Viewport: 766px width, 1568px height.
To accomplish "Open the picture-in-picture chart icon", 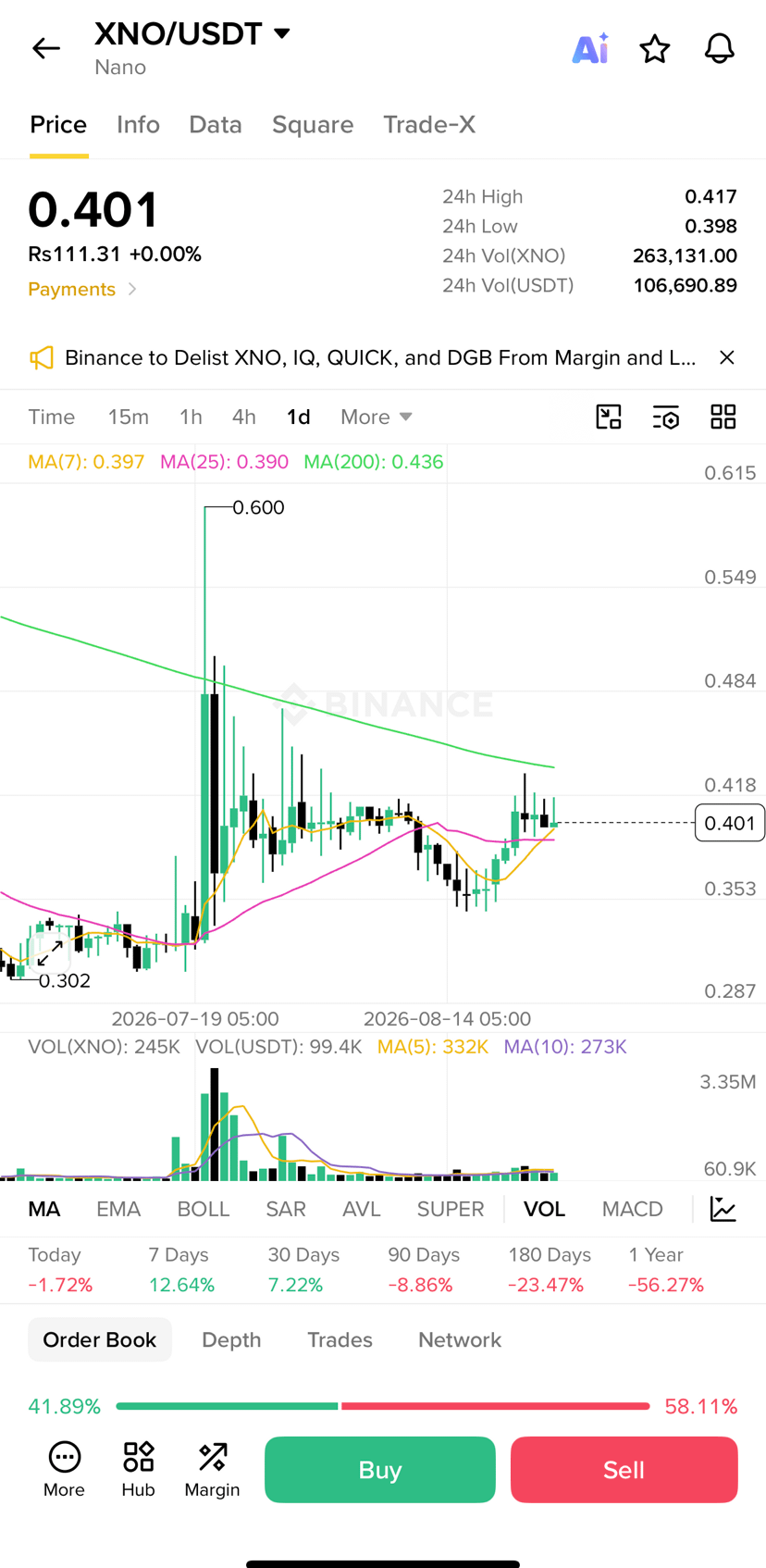I will 609,417.
